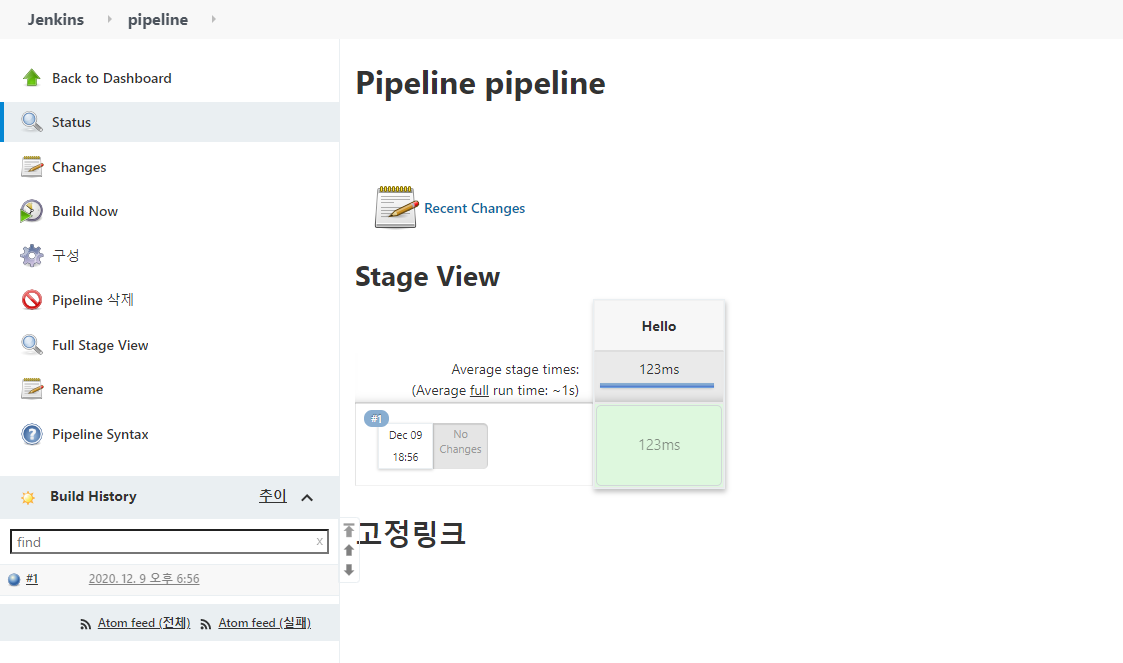Click the Status magnifier icon
This screenshot has height=663, width=1123.
[32, 122]
